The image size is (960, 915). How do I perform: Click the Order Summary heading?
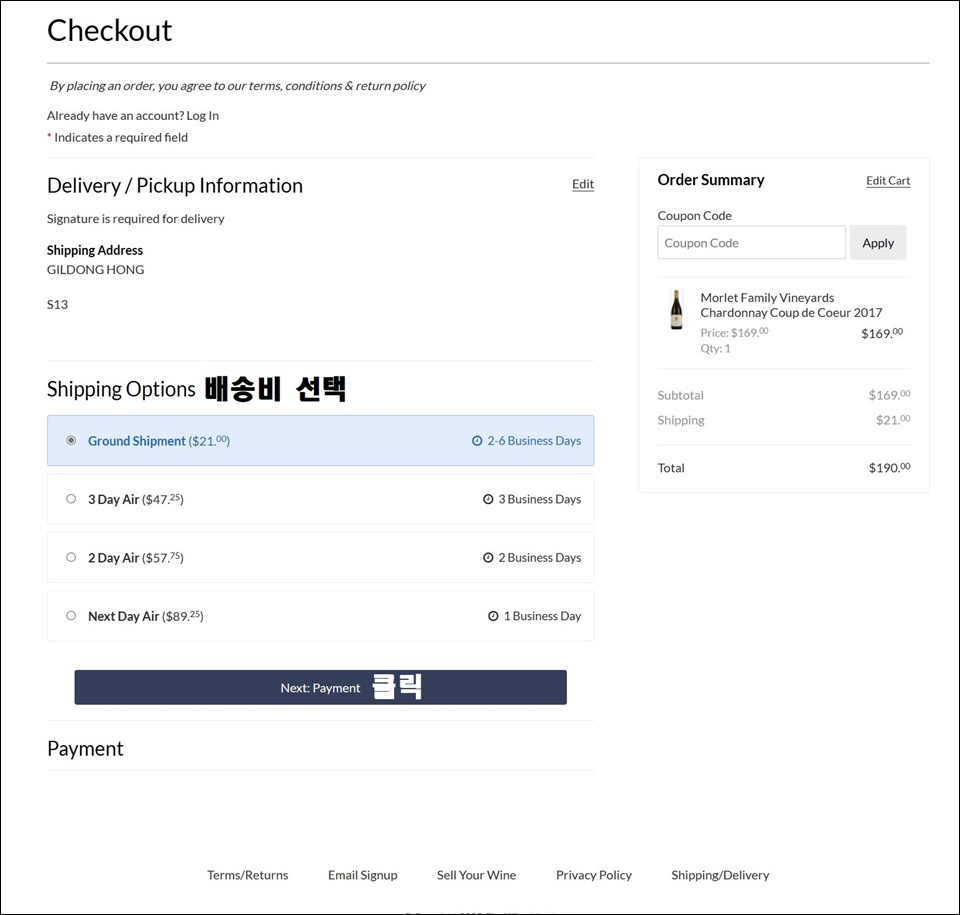[711, 180]
